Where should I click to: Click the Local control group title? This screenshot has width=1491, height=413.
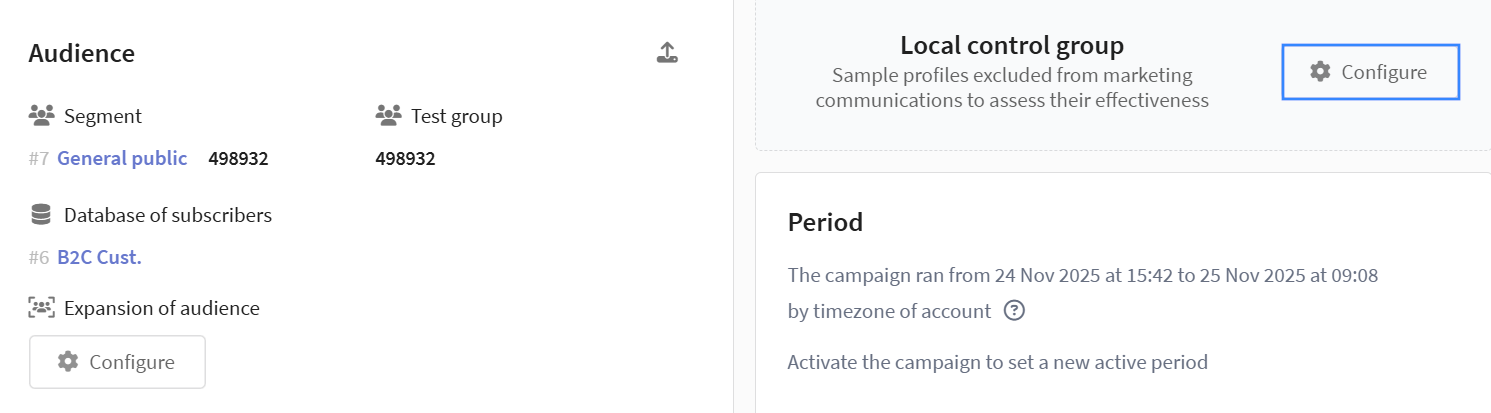[x=1012, y=45]
